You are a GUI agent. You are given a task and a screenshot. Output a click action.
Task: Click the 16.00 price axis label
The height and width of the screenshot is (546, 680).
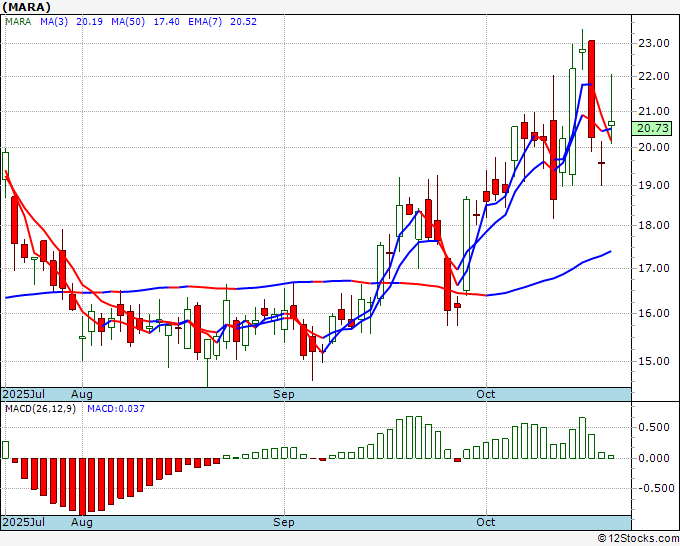[654, 313]
